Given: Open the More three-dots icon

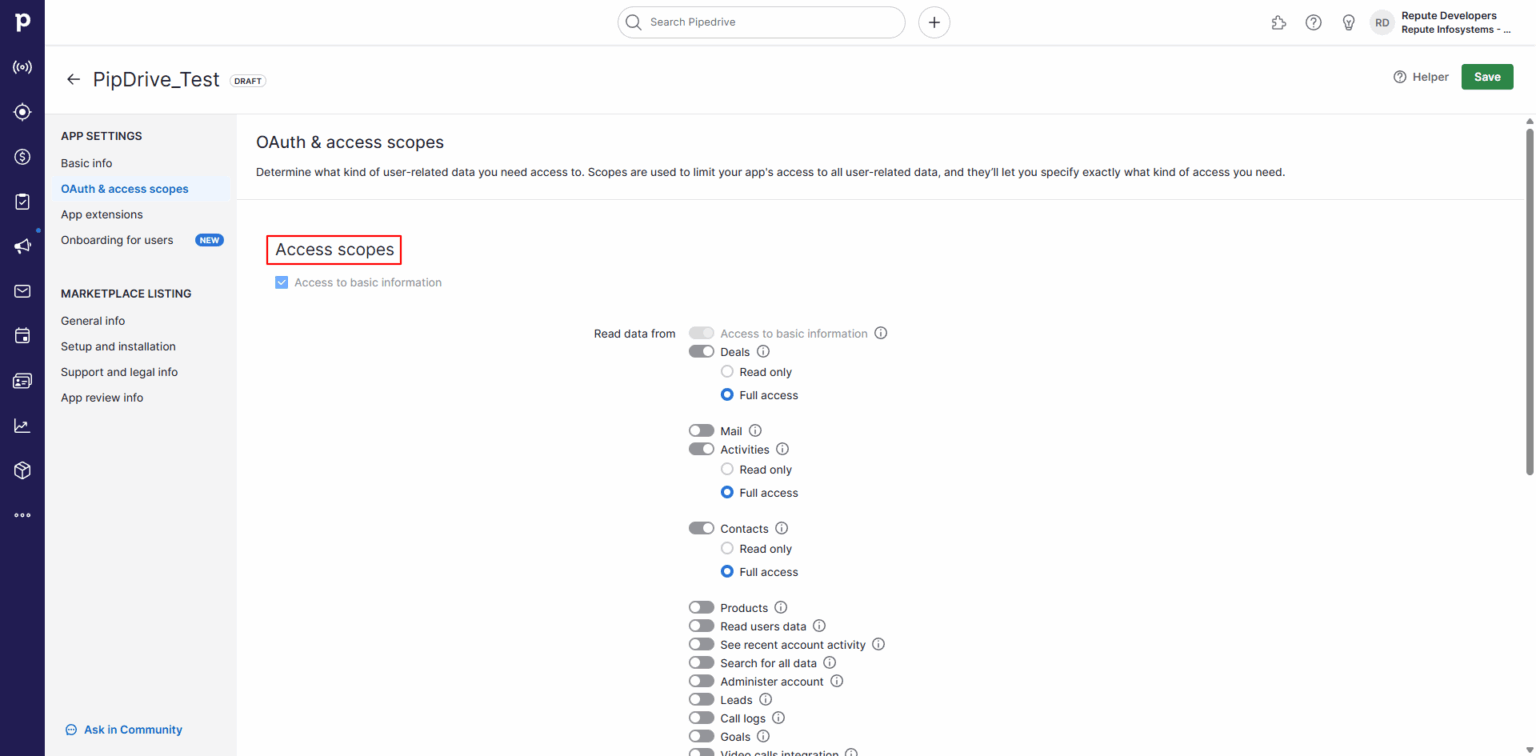Looking at the screenshot, I should coord(22,515).
